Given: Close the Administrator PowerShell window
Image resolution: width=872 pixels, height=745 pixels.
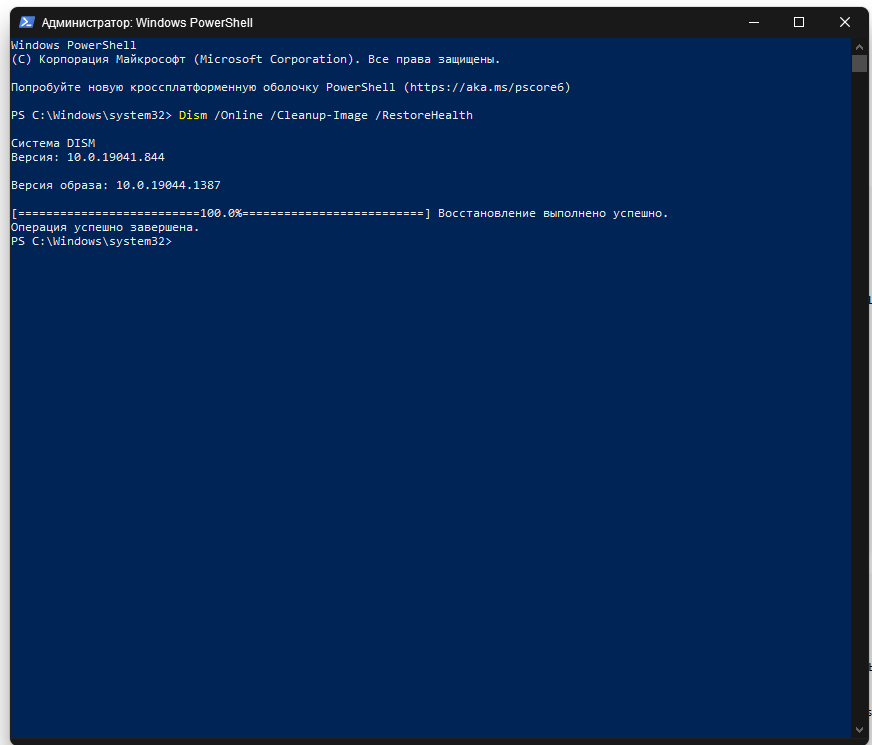Looking at the screenshot, I should 845,22.
